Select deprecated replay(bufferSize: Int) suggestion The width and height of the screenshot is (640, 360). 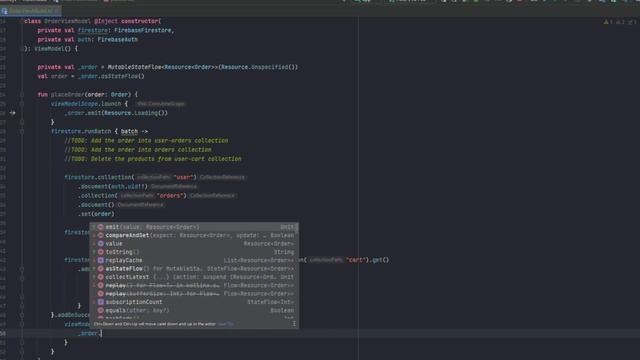point(193,294)
